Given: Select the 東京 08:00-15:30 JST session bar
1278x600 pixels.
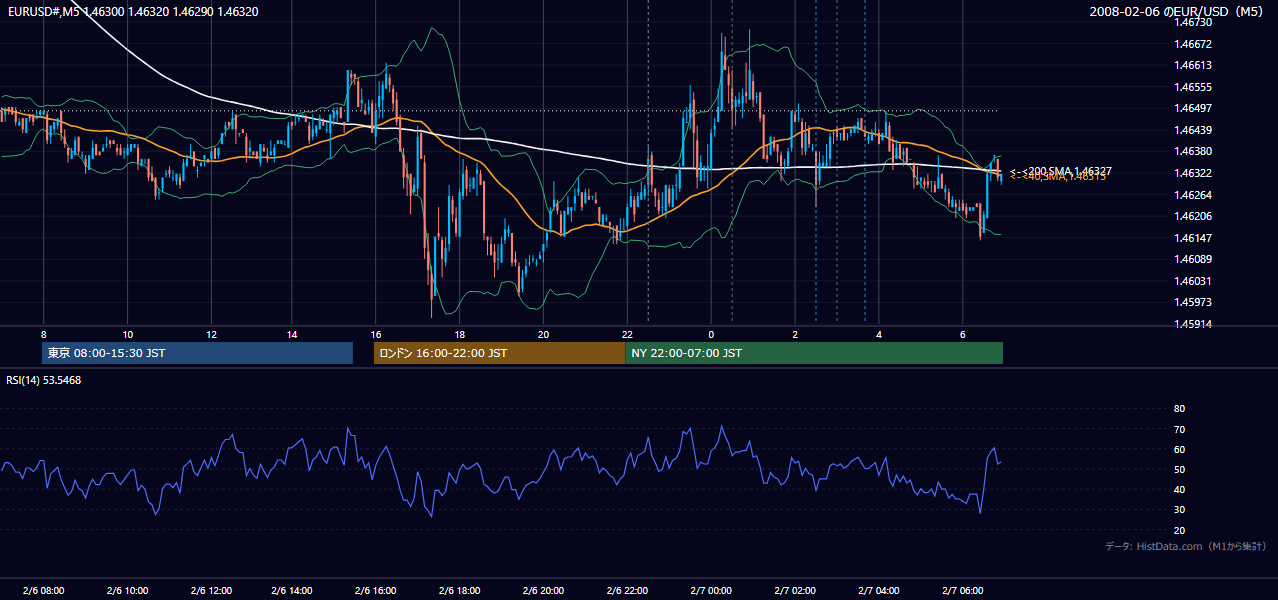Looking at the screenshot, I should pos(198,353).
